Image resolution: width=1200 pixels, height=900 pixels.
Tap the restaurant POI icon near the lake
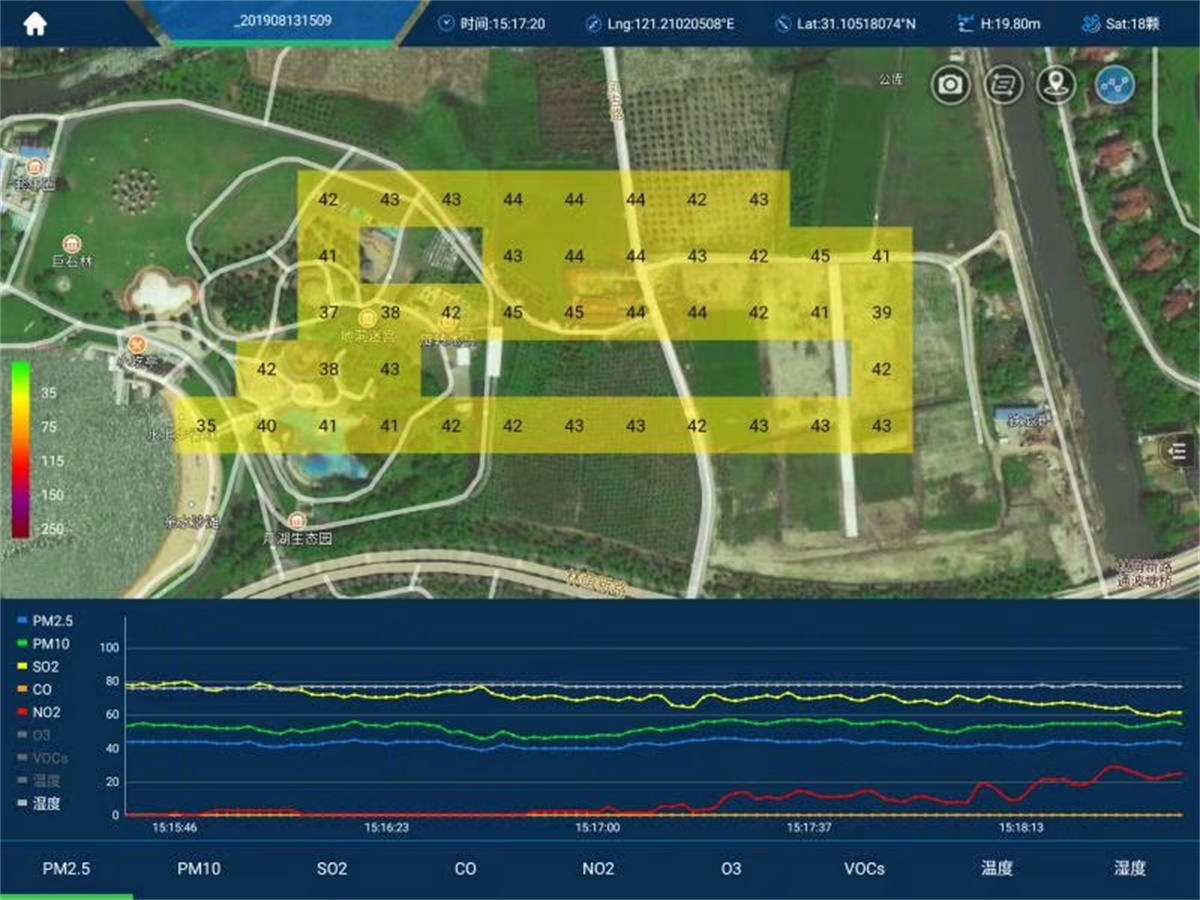click(x=138, y=344)
